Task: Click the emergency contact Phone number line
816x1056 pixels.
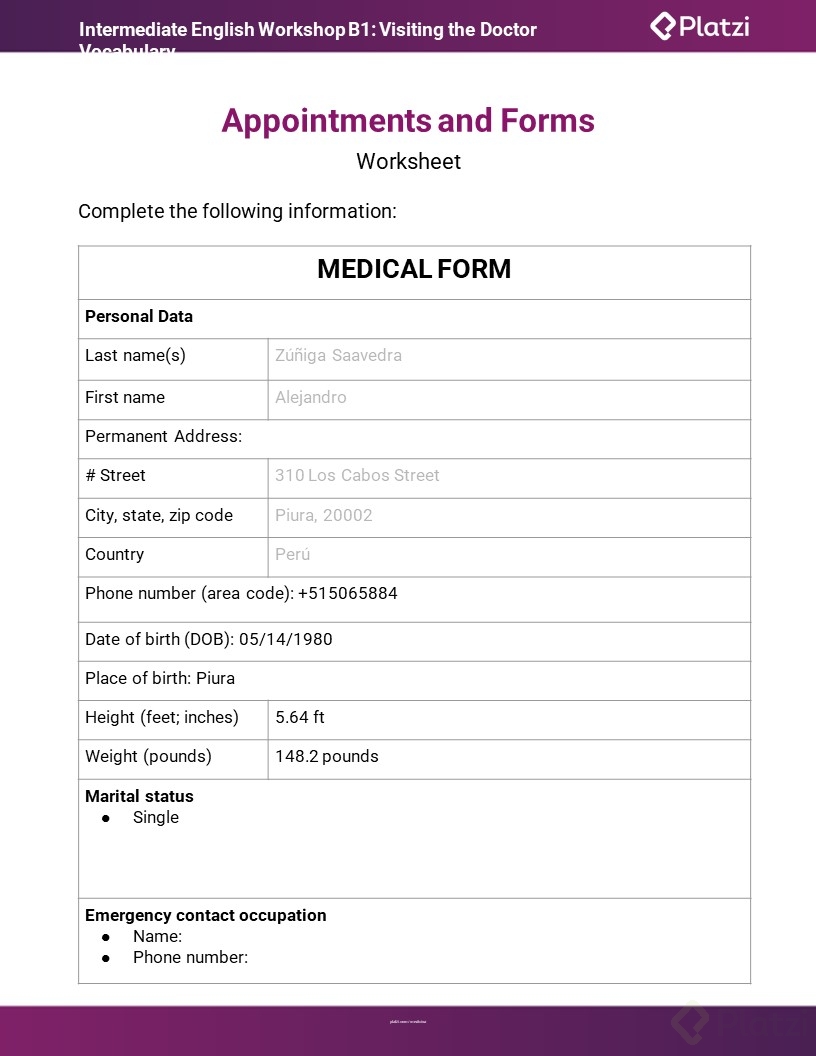Action: click(x=190, y=958)
